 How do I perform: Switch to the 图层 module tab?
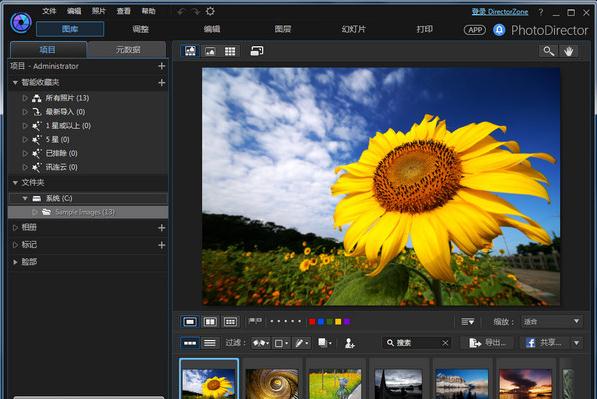pyautogui.click(x=283, y=29)
